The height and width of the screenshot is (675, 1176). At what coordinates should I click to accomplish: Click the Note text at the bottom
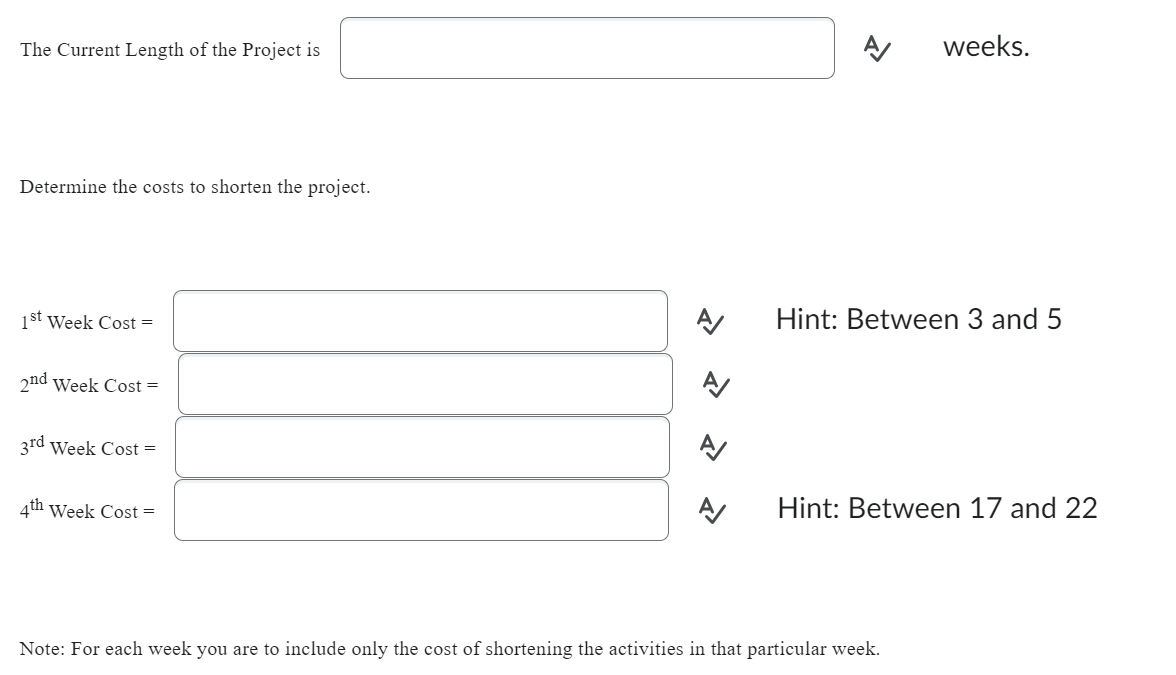point(452,648)
